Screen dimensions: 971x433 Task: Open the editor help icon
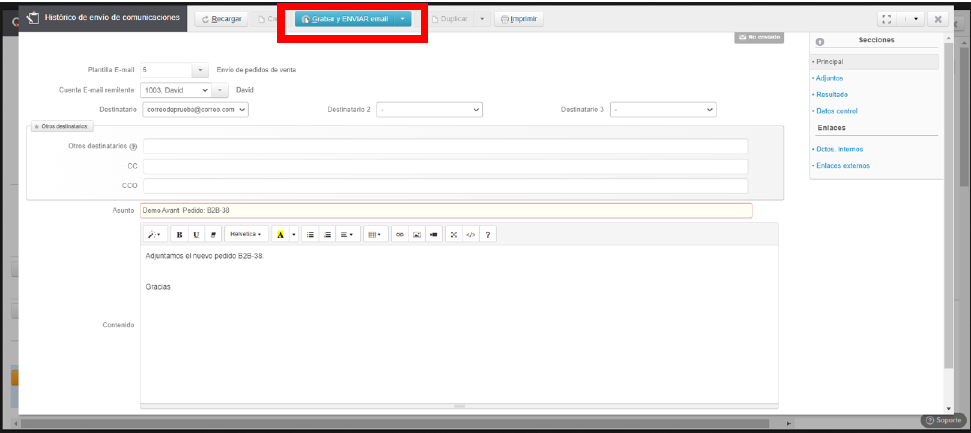coord(488,234)
